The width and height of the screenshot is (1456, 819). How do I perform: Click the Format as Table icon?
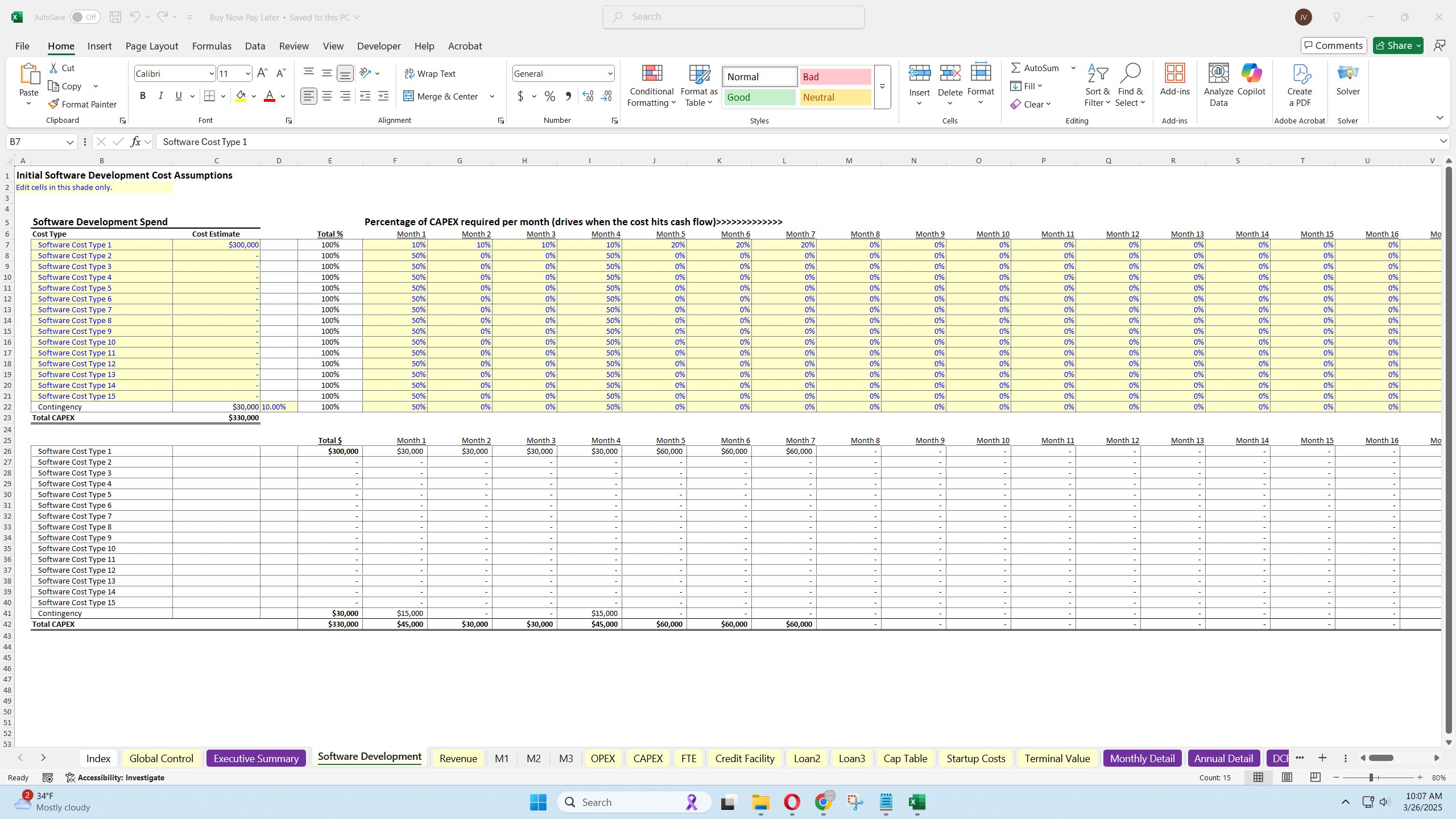pos(698,75)
